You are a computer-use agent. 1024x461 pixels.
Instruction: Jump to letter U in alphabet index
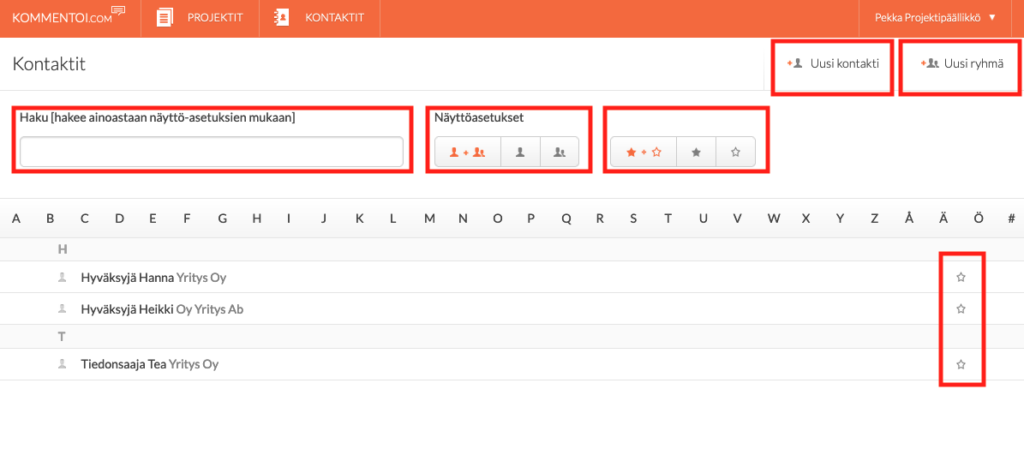click(x=703, y=219)
